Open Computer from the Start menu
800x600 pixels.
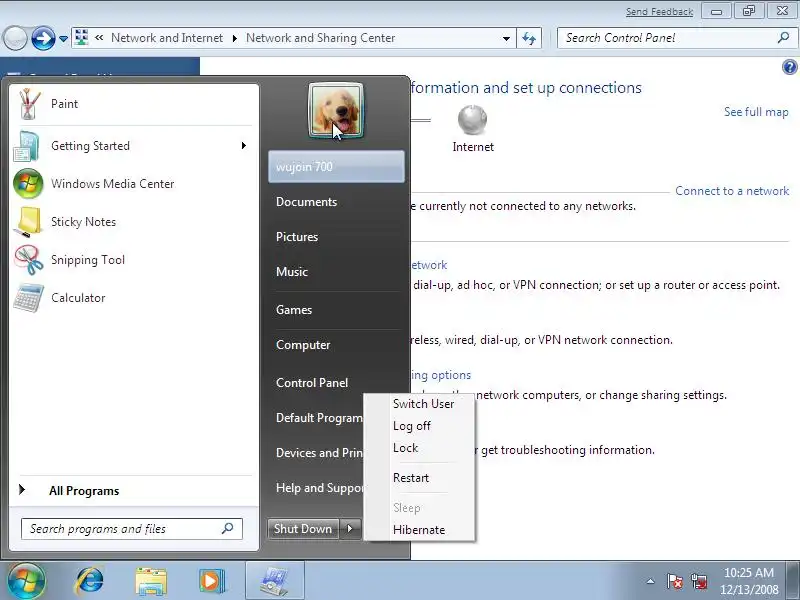click(x=336, y=345)
